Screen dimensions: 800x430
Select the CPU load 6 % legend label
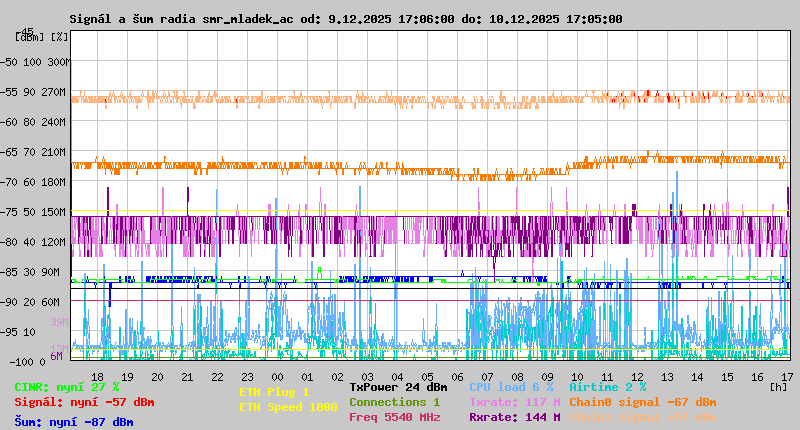[511, 386]
